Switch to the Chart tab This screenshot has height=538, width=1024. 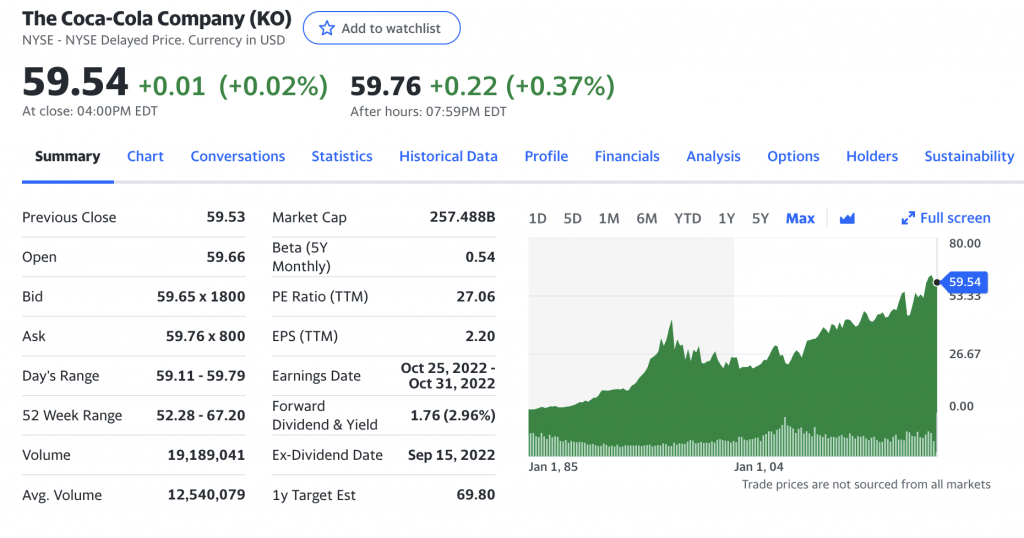tap(145, 156)
